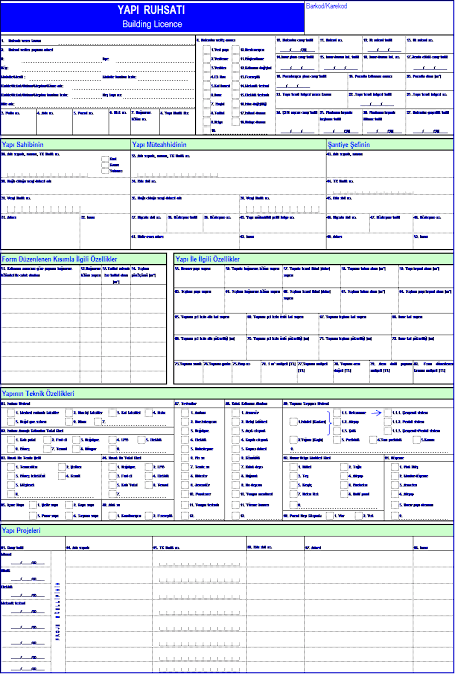Click the Barkod/Karekod box
This screenshot has height=674, width=455.
point(379,17)
